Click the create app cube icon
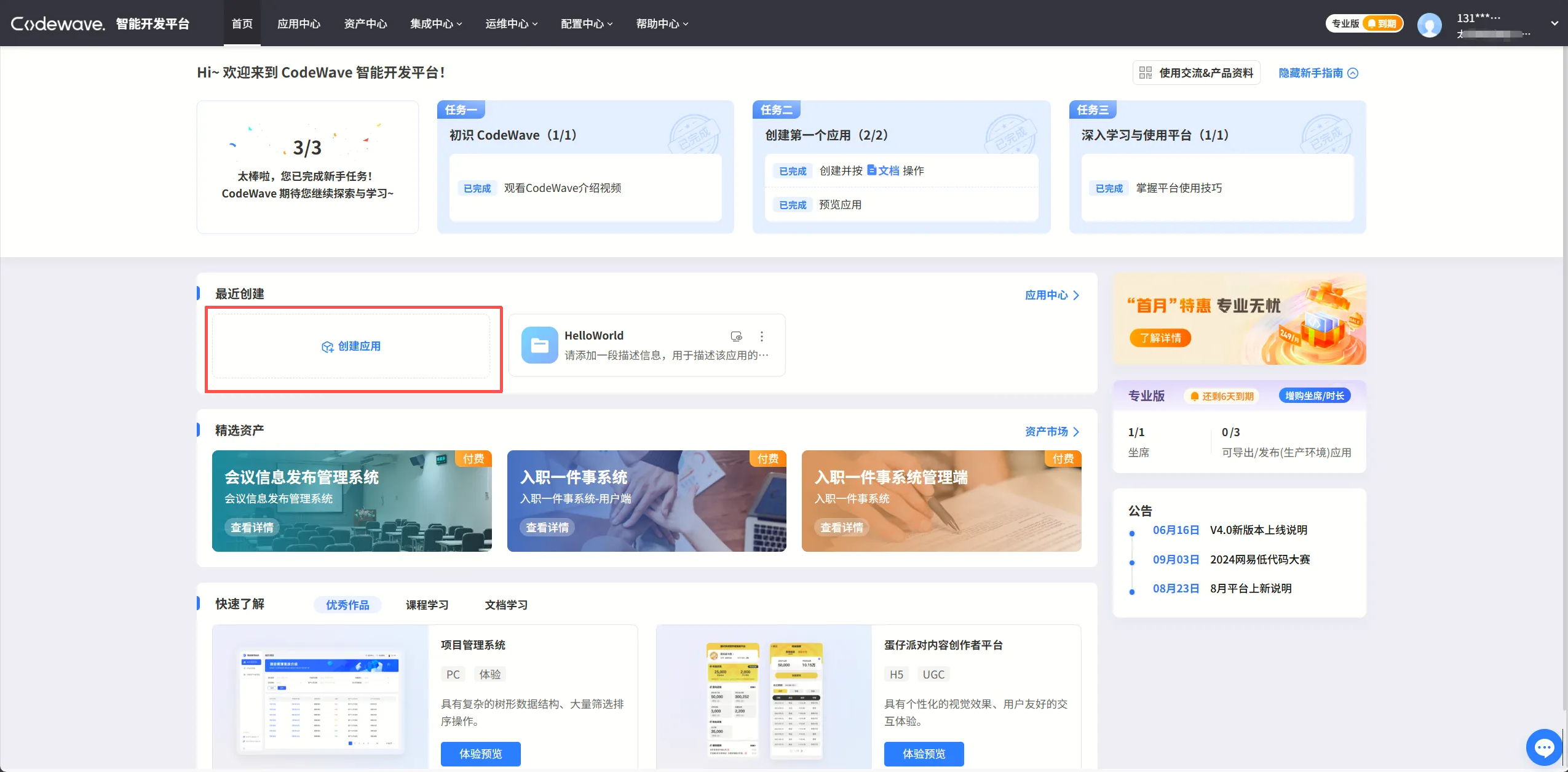The width and height of the screenshot is (1568, 772). tap(327, 347)
